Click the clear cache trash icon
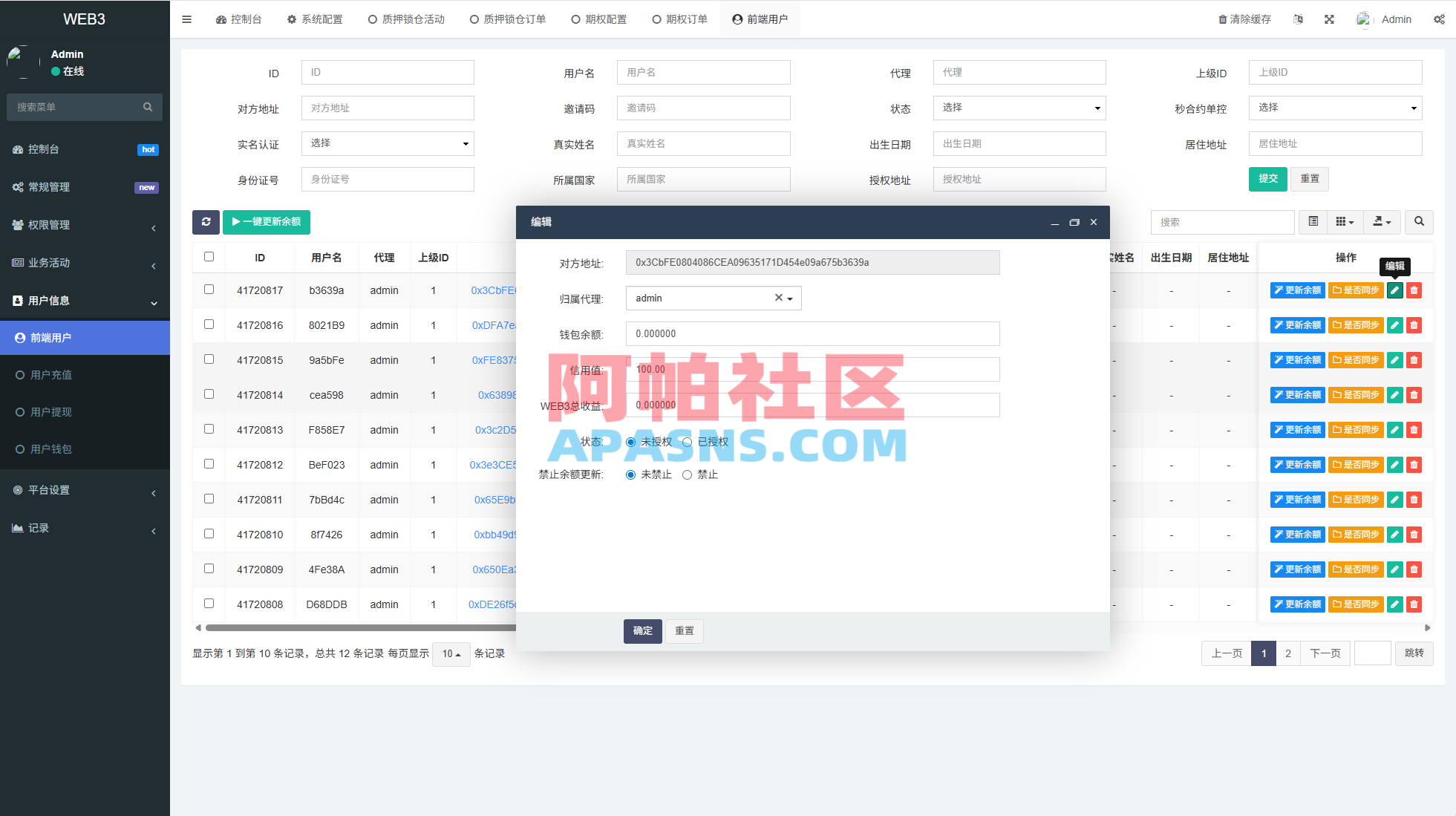This screenshot has height=816, width=1456. (1222, 19)
